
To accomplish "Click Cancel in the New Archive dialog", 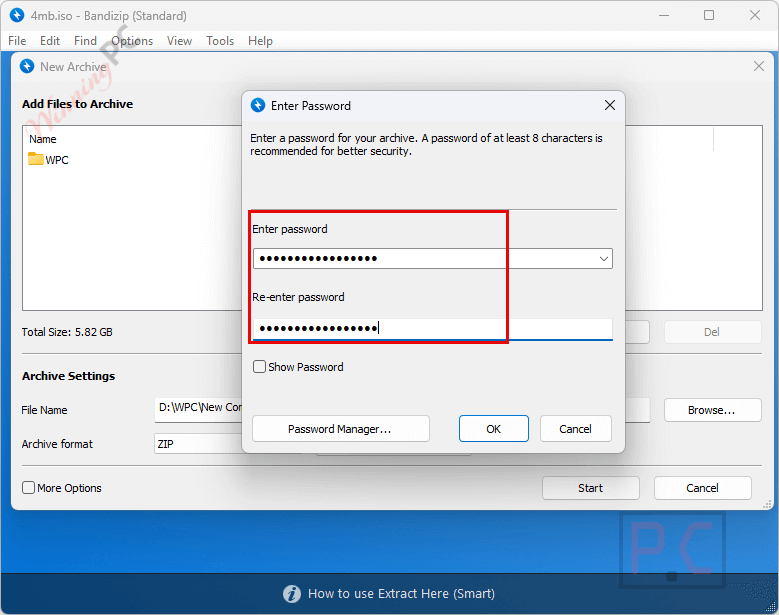I will (702, 488).
